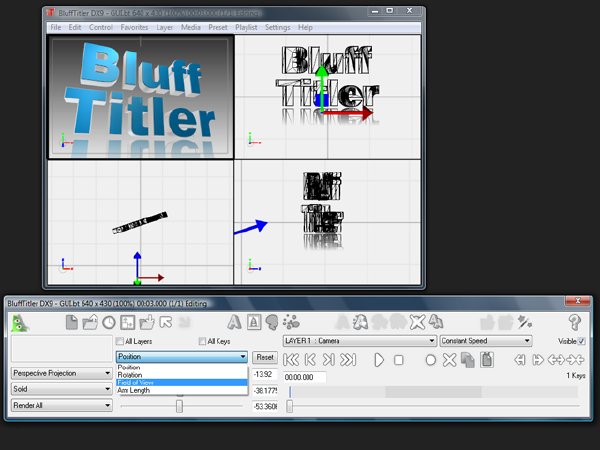Click the resolution resize icon
Screen dimensions: 600x450
pyautogui.click(x=127, y=322)
